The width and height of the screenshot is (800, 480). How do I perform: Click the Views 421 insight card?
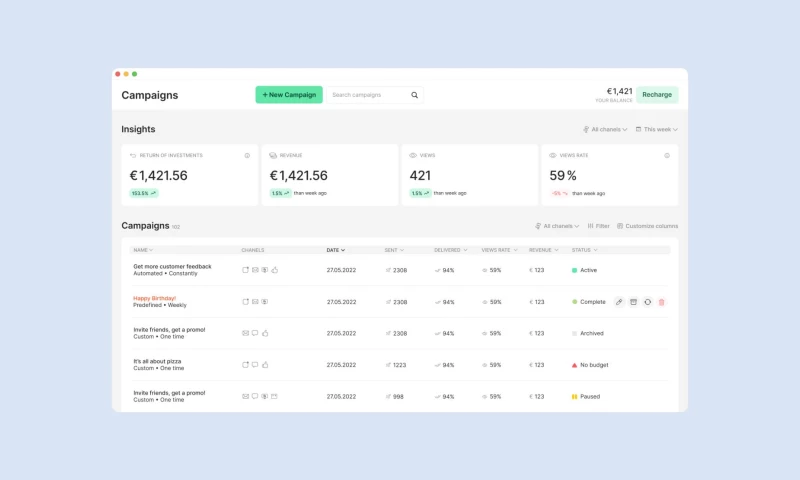pyautogui.click(x=469, y=175)
